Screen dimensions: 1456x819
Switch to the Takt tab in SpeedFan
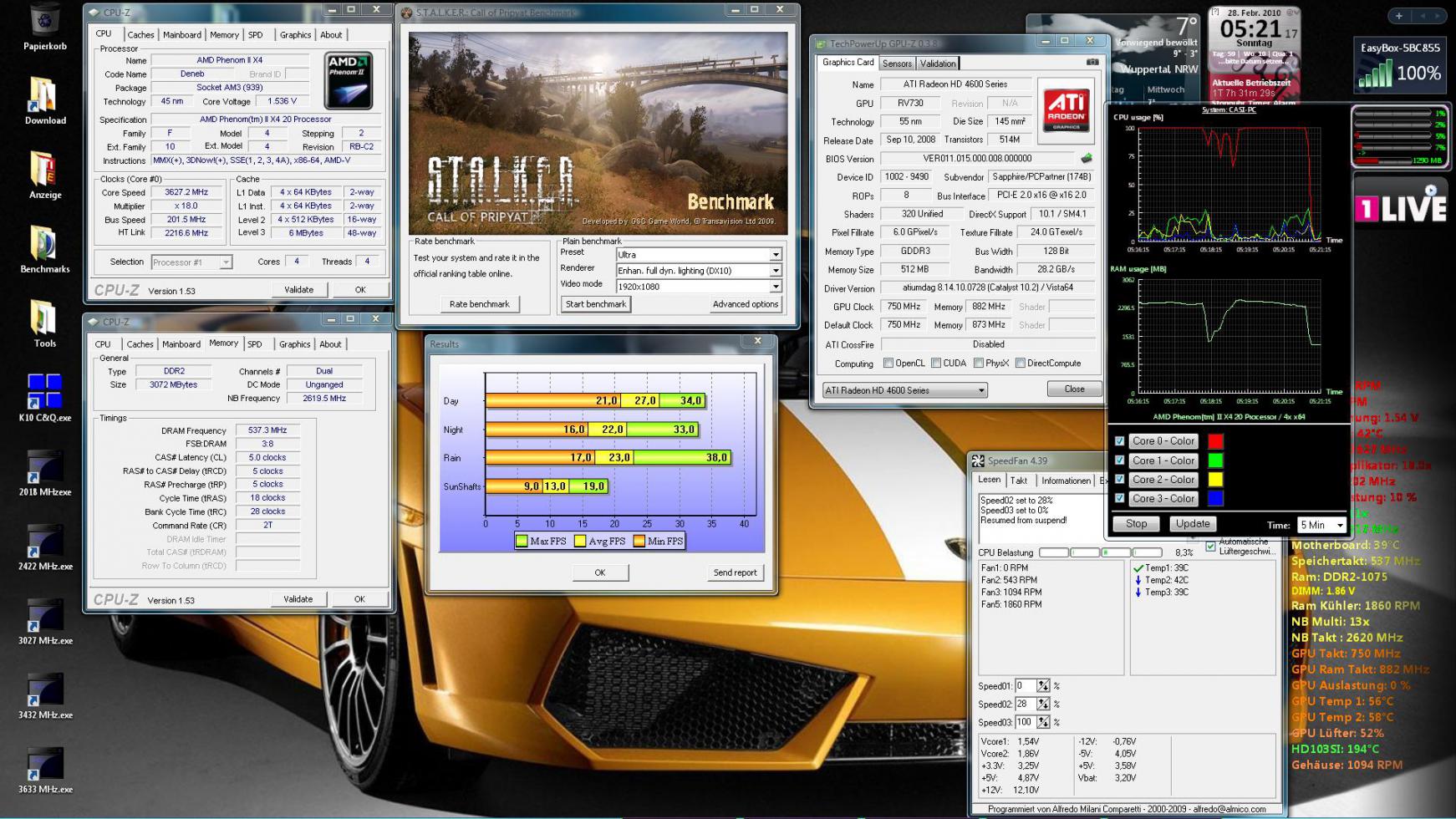click(1019, 481)
